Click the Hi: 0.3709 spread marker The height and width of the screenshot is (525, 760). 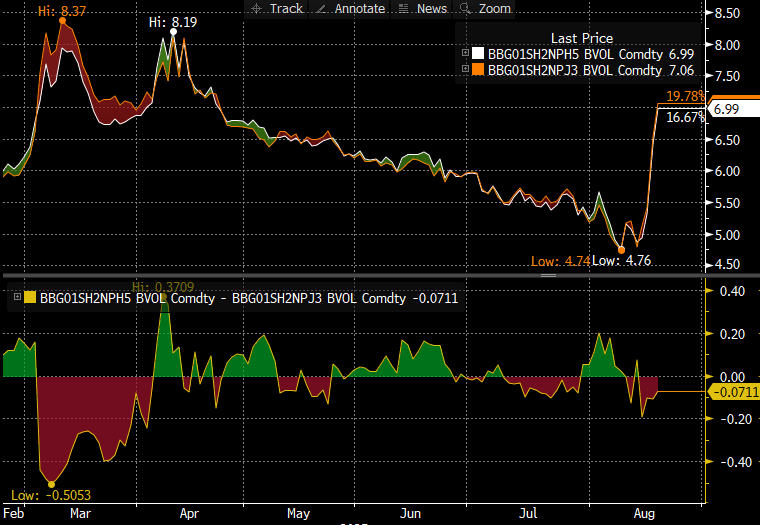(164, 296)
